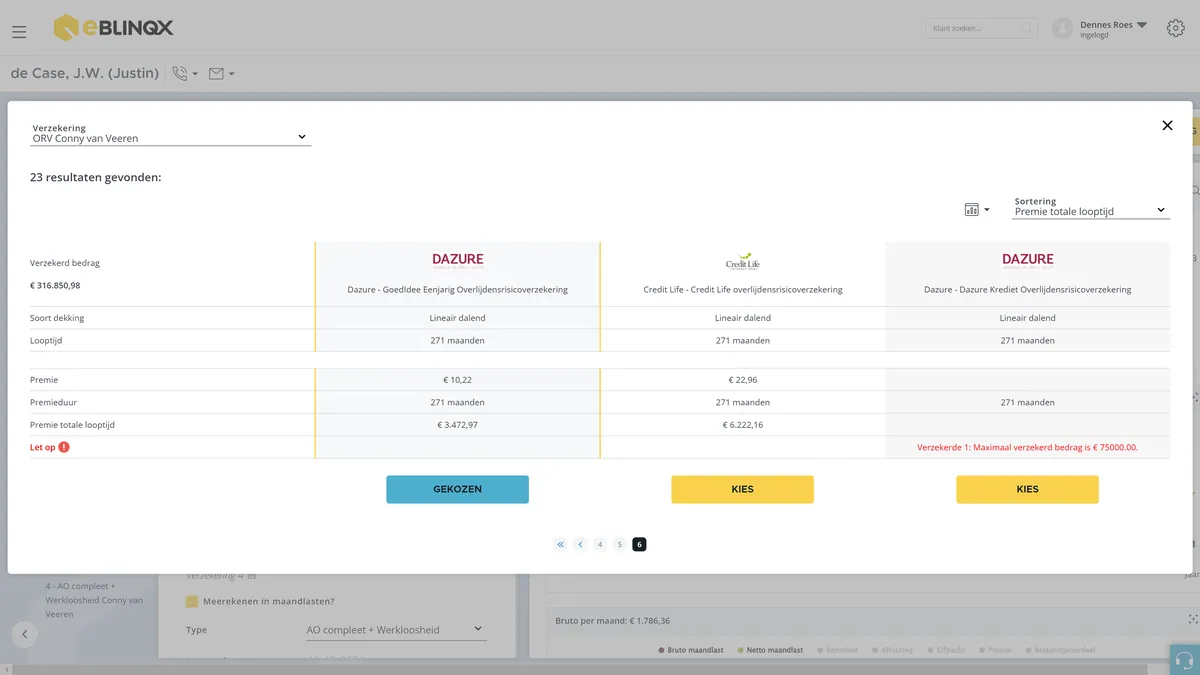Open the column view options icon
The width and height of the screenshot is (1200, 675).
click(976, 210)
